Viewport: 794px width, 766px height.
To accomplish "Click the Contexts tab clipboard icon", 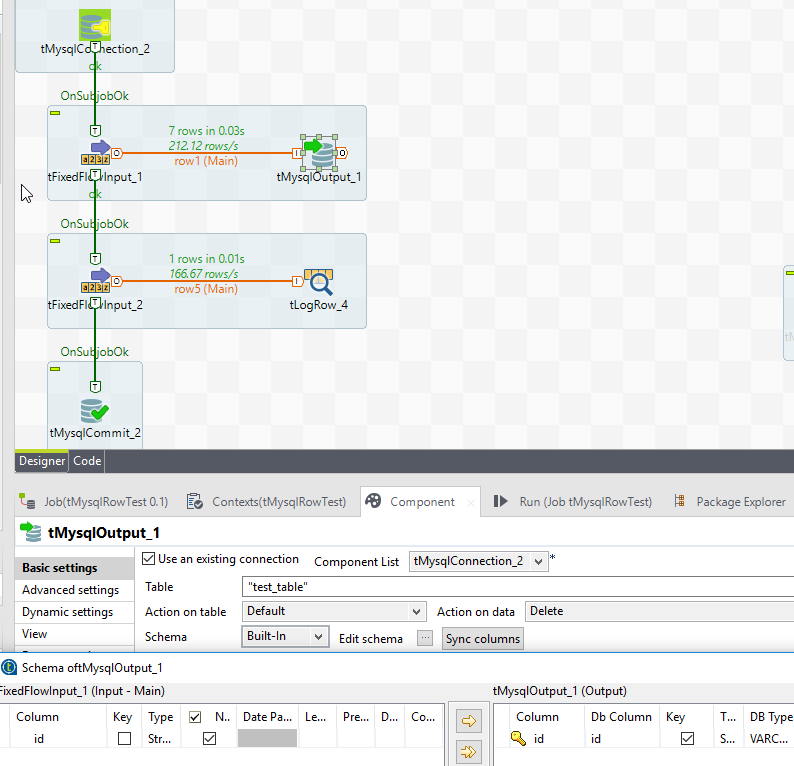I will 195,501.
